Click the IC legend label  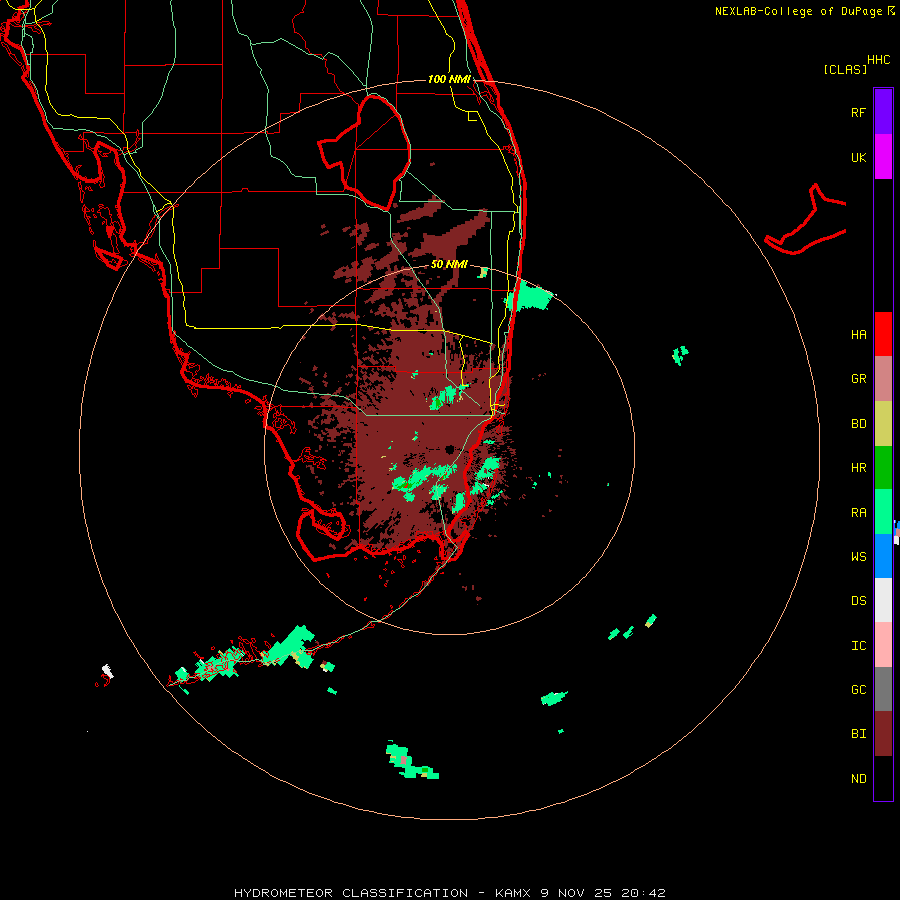[858, 646]
